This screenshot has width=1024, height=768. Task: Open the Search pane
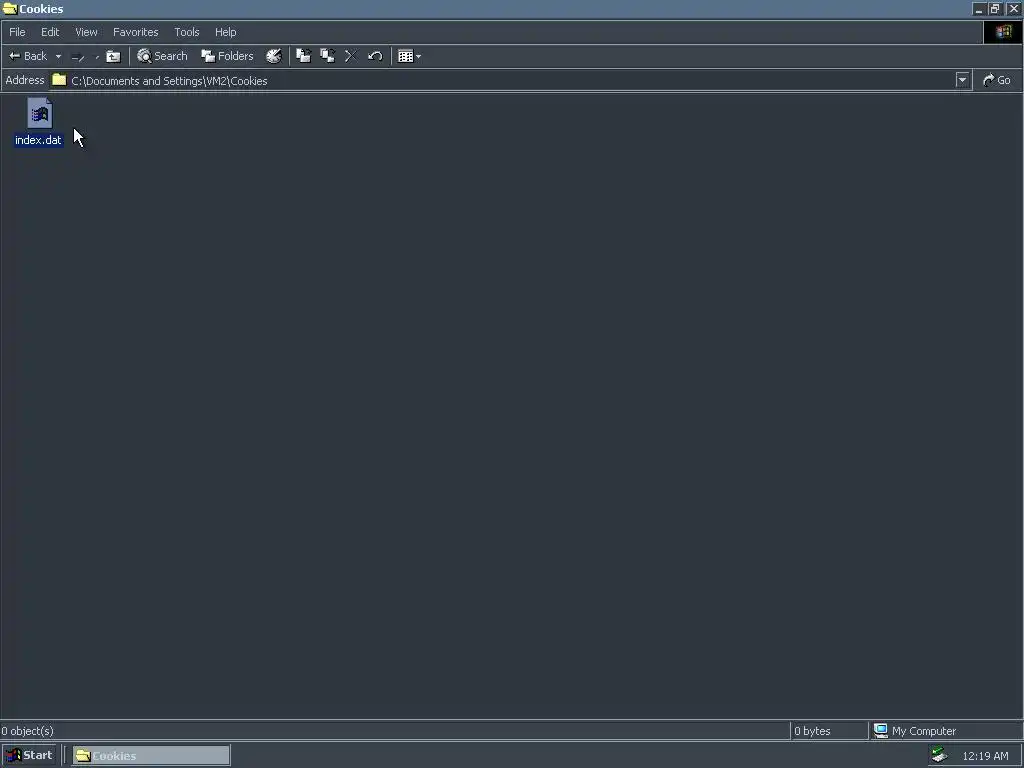coord(162,56)
